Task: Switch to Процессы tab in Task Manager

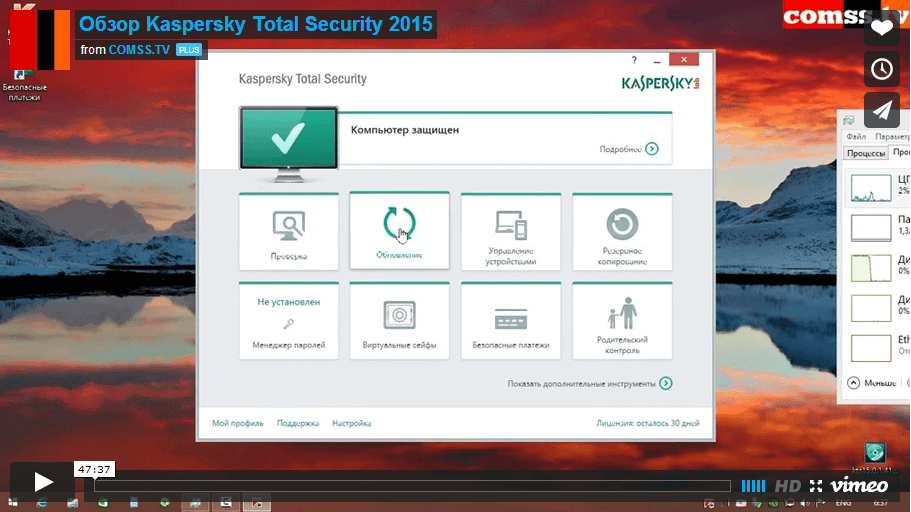Action: coord(866,153)
